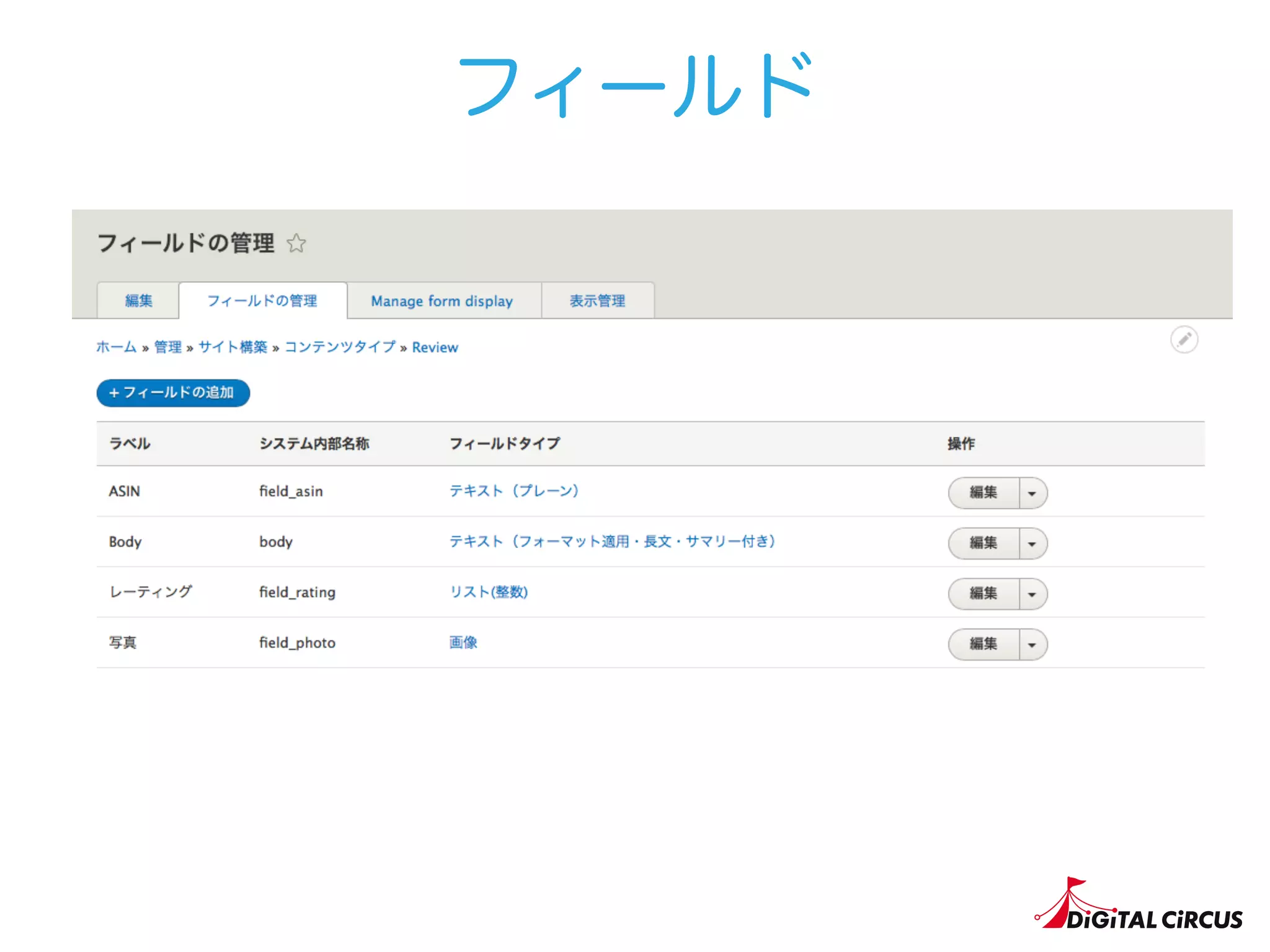Image resolution: width=1270 pixels, height=952 pixels.
Task: Expand the operations dropdown for ASIN row
Action: tap(1032, 493)
